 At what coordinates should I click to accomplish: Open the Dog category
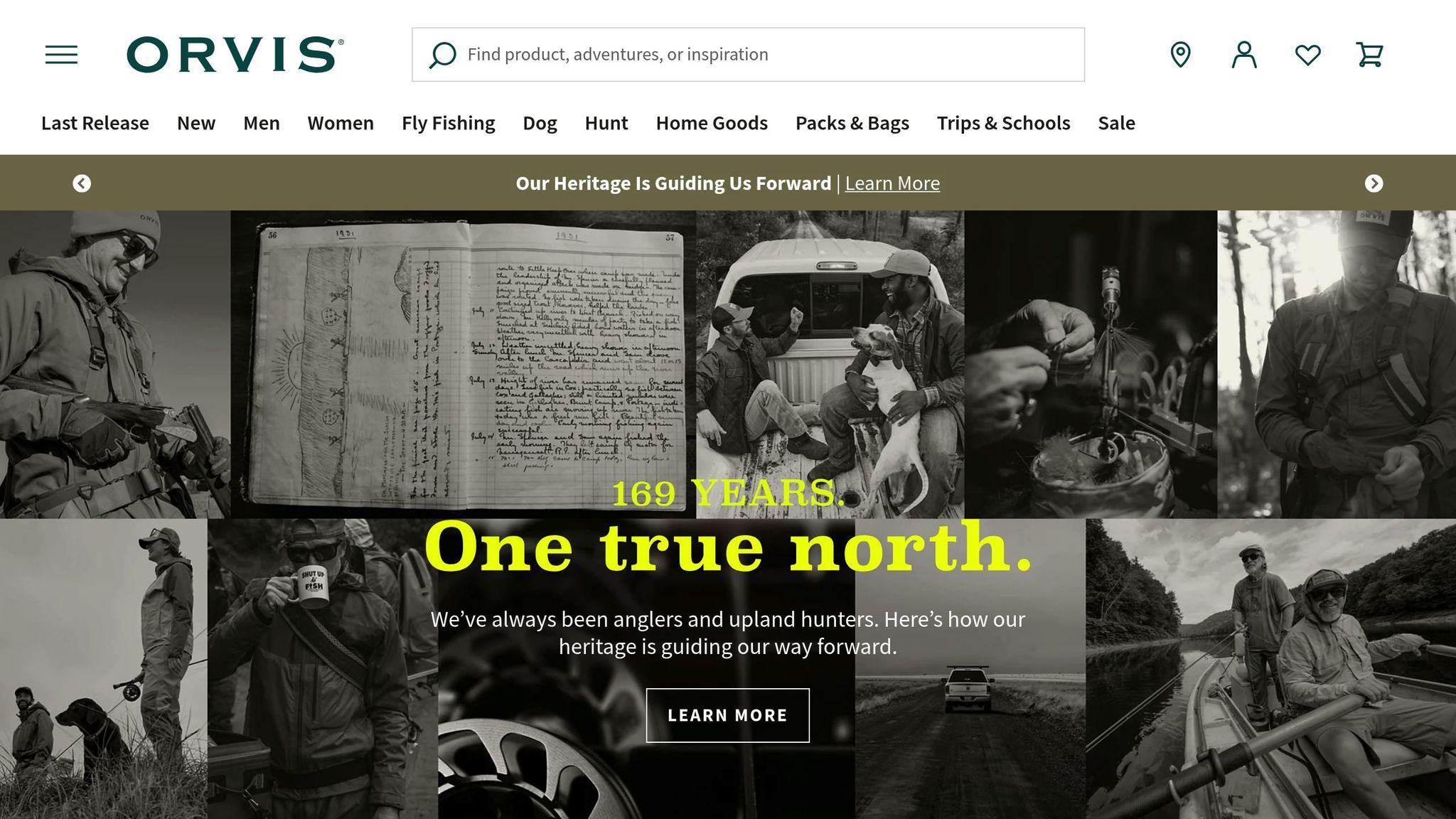(x=540, y=123)
